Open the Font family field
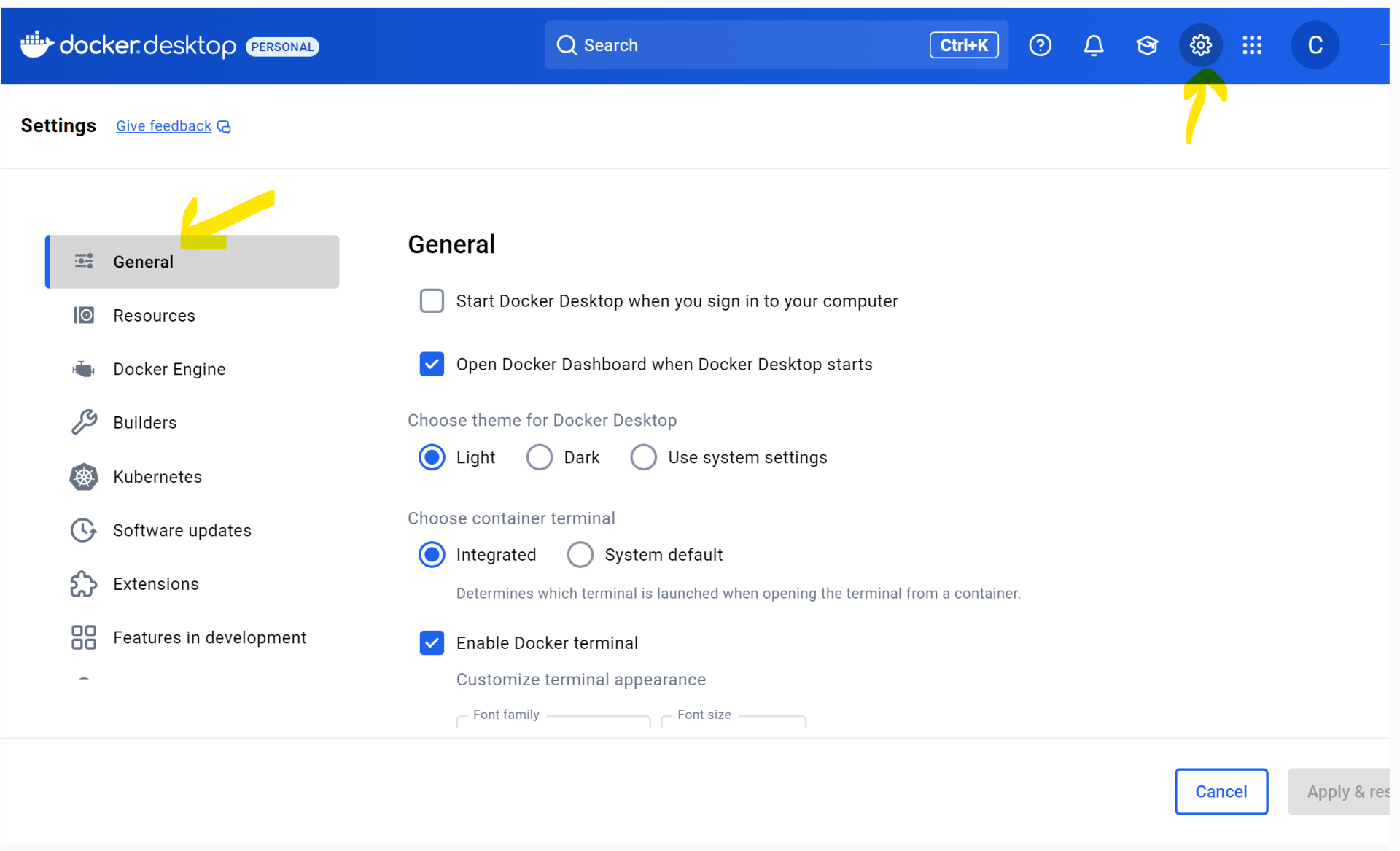Image resolution: width=1400 pixels, height=851 pixels. click(553, 722)
